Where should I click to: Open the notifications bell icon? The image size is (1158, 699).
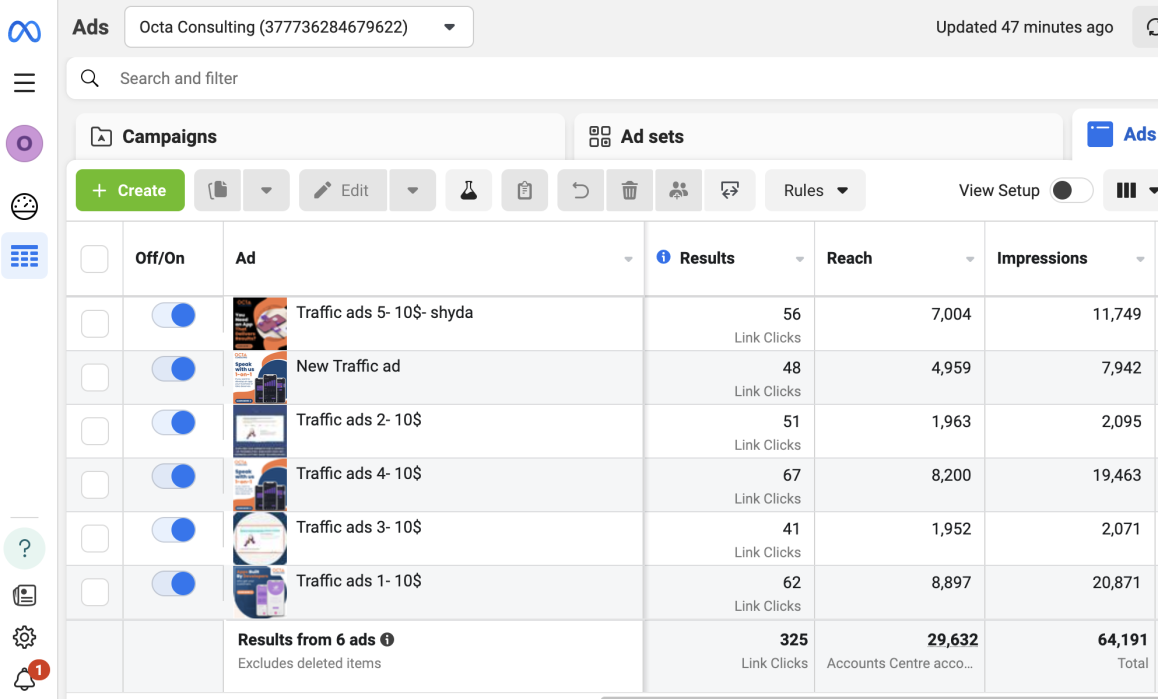(25, 676)
